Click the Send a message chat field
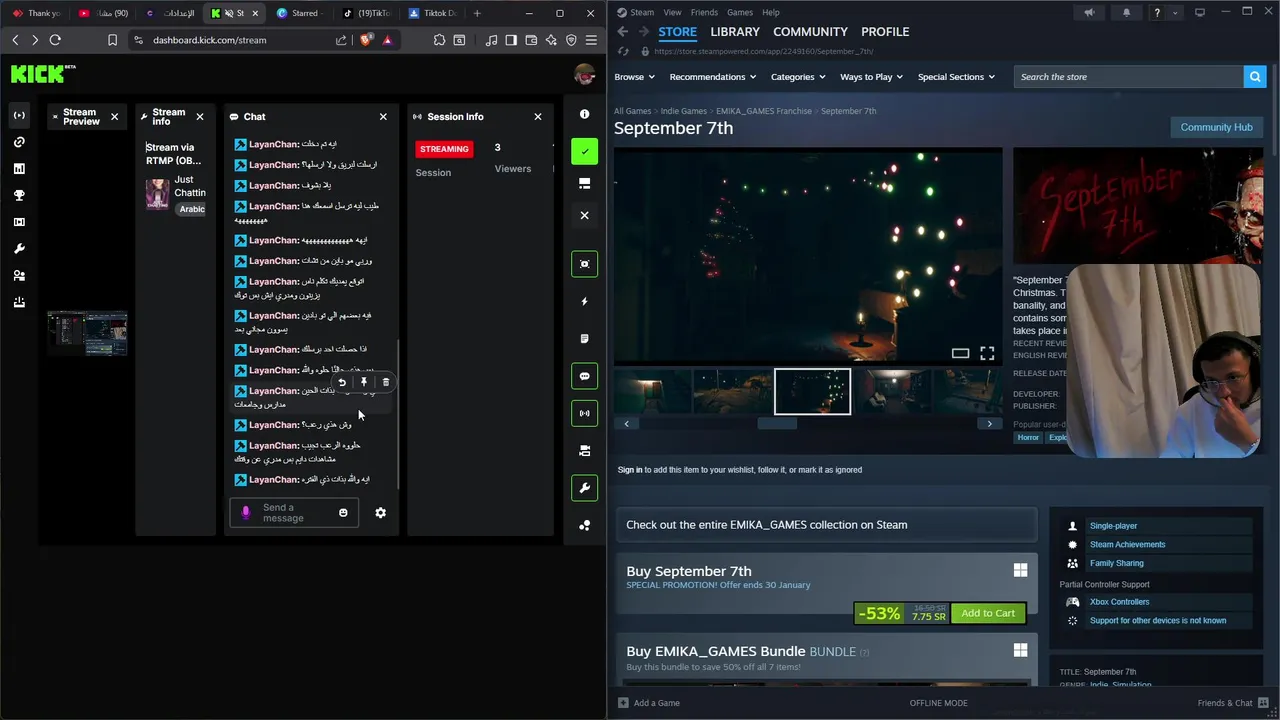Screen dimensions: 1280x720 tap(294, 513)
